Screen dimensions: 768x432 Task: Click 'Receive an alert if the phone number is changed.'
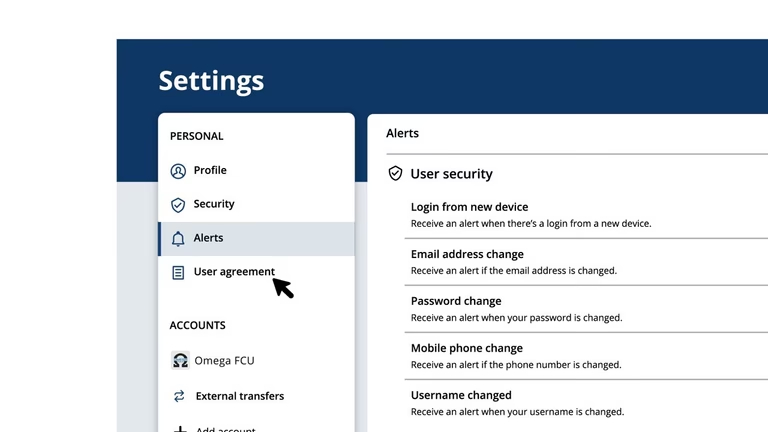(516, 365)
